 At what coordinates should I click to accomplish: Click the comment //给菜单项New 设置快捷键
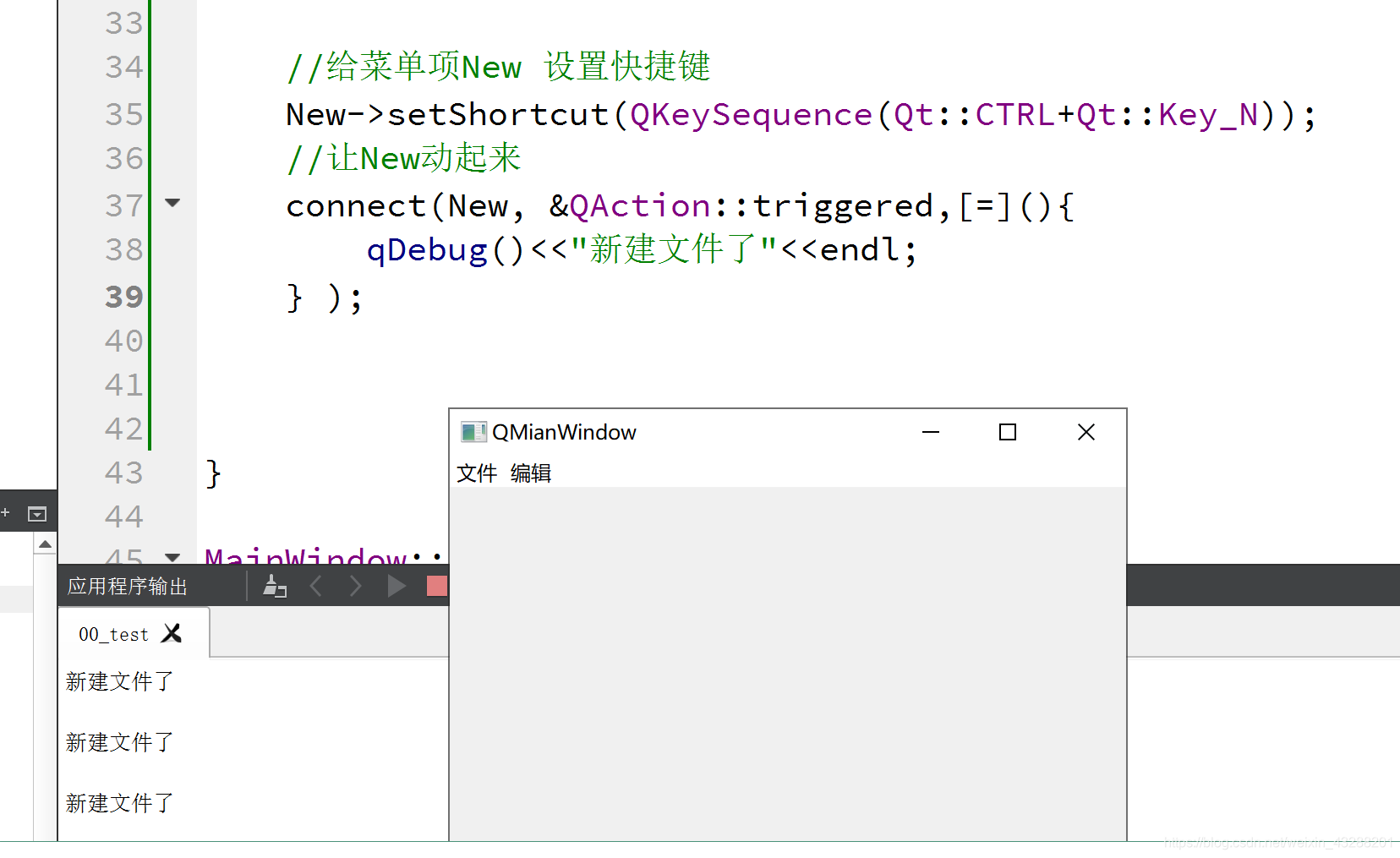tap(499, 67)
